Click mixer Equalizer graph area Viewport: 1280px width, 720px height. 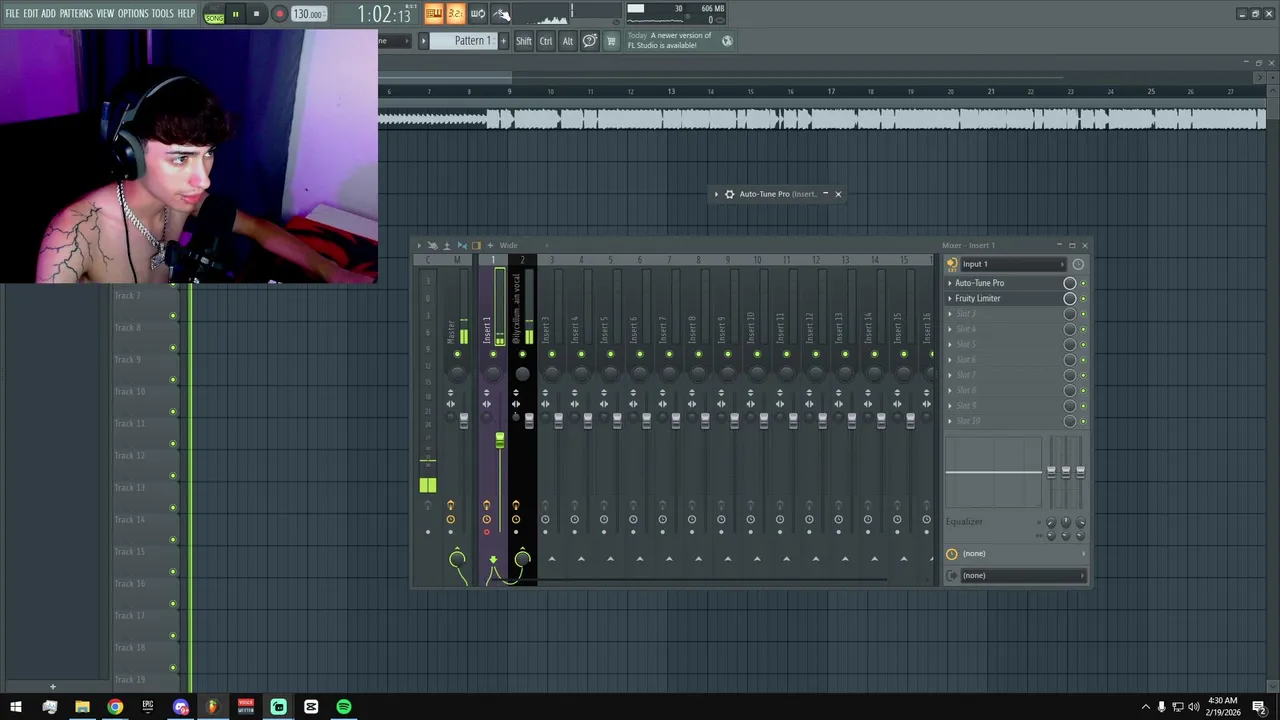993,472
